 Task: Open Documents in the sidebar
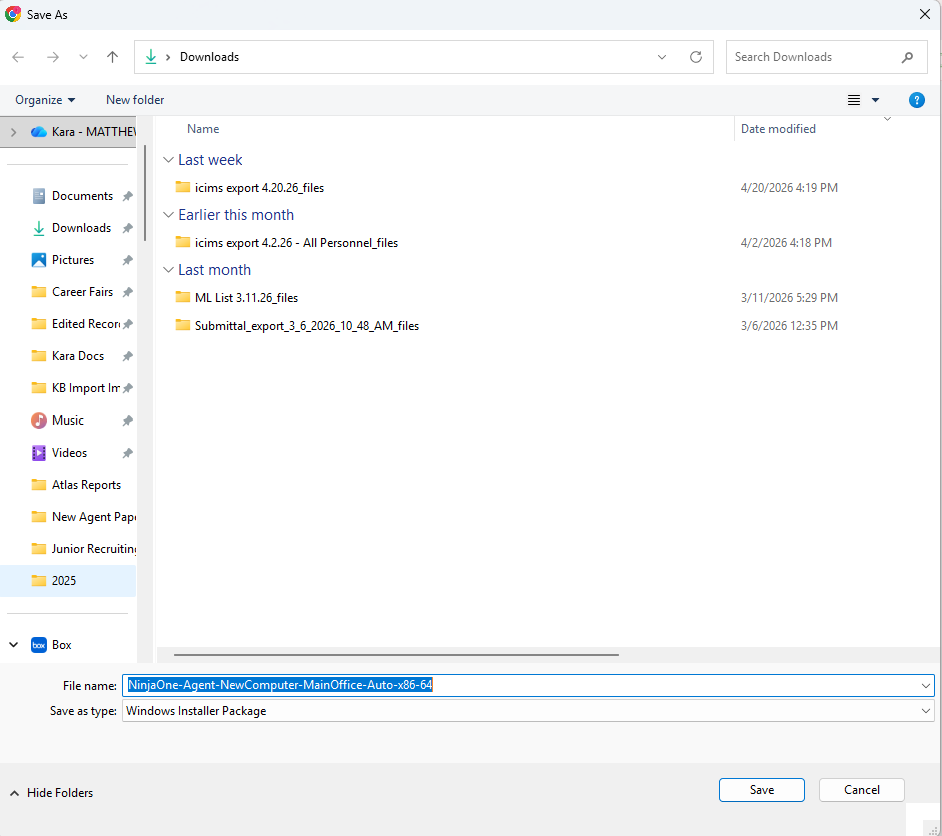[82, 196]
